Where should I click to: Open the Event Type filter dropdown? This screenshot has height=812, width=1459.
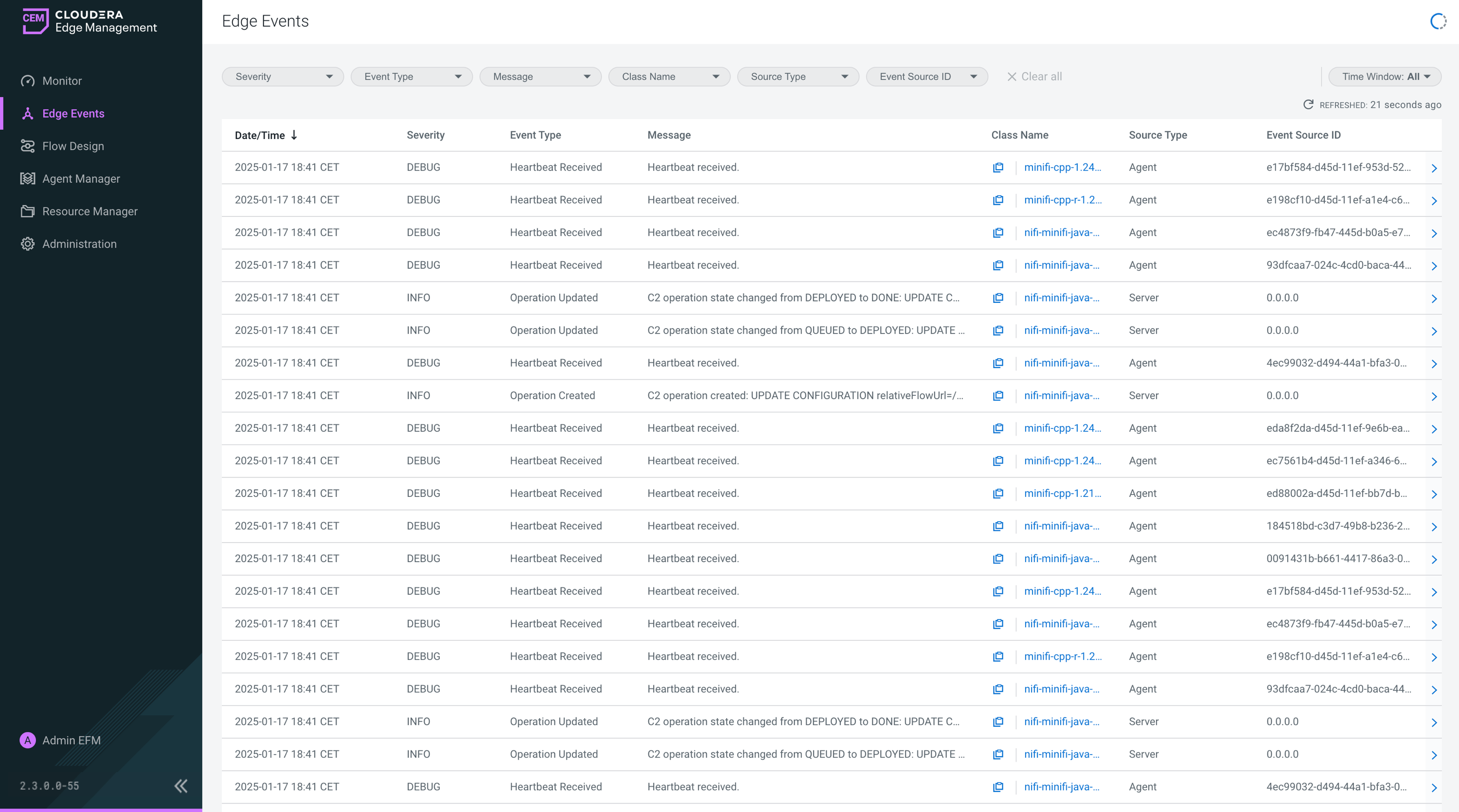coord(411,76)
